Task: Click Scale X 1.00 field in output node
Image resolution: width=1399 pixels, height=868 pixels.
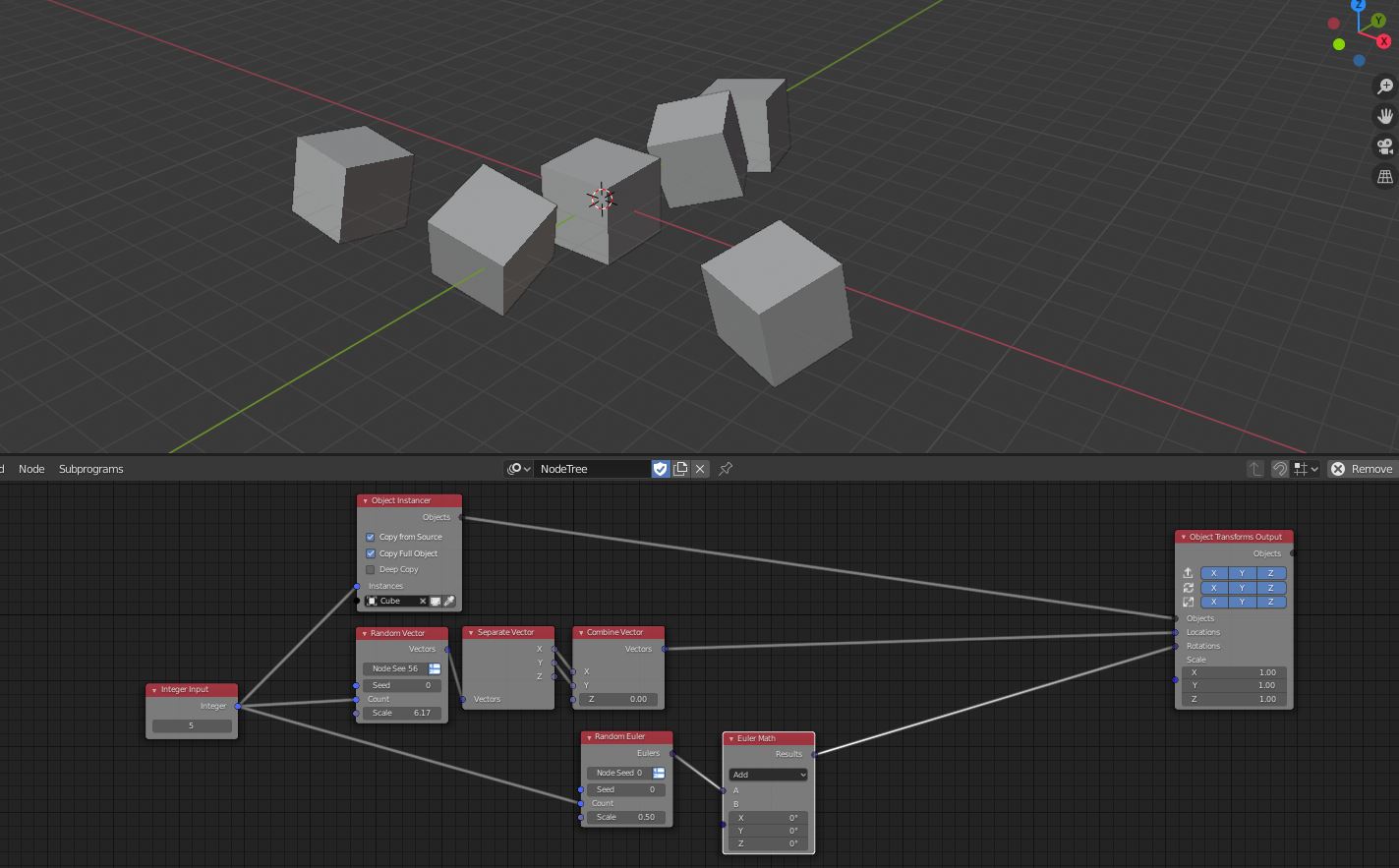Action: coord(1234,672)
